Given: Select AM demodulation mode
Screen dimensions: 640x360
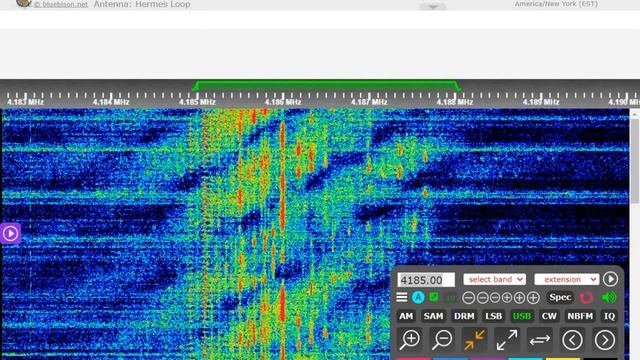Looking at the screenshot, I should (406, 316).
